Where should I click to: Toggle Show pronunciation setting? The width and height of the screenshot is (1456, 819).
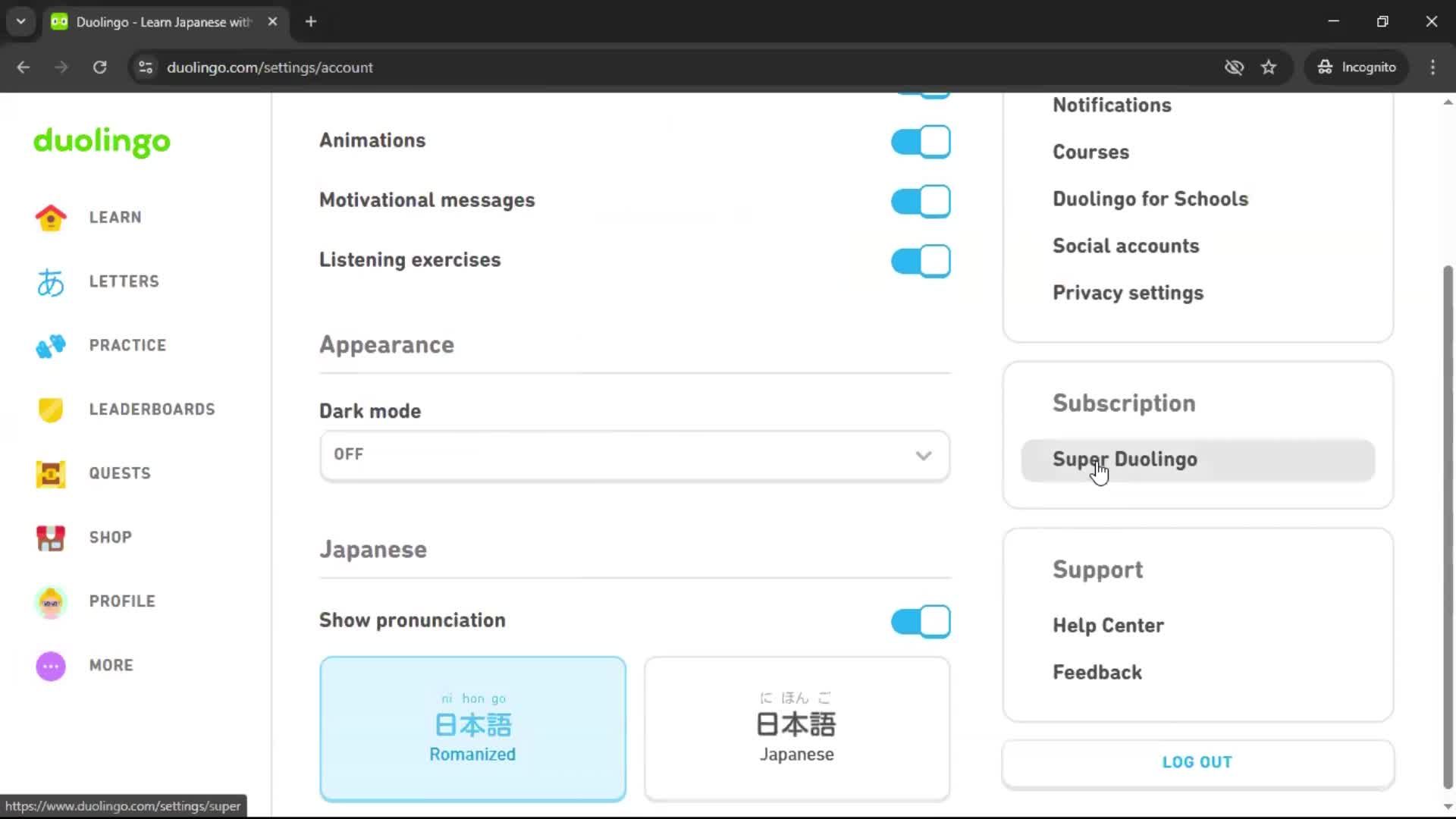point(920,621)
